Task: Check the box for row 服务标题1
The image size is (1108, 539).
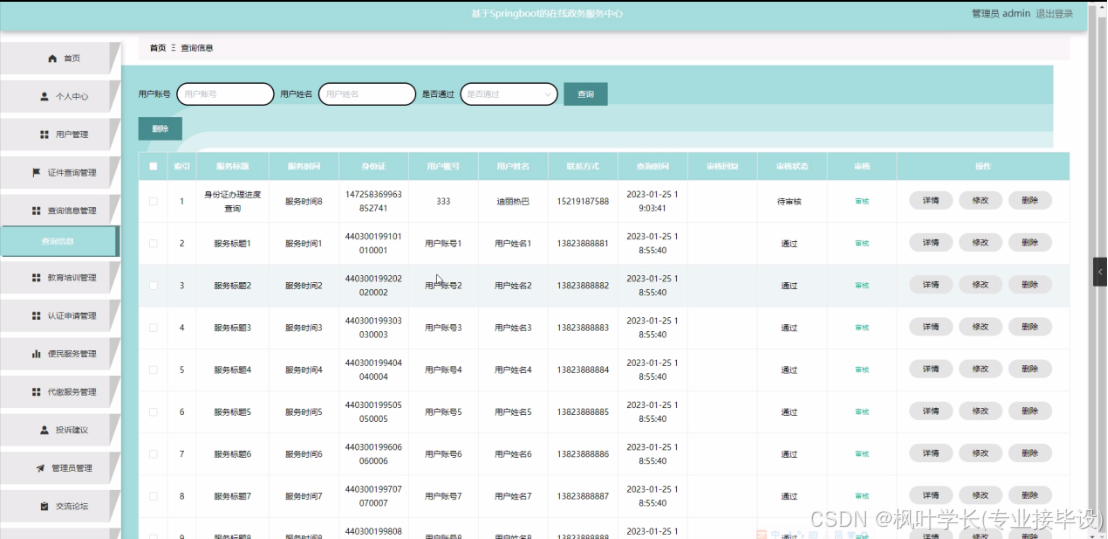Action: (153, 244)
